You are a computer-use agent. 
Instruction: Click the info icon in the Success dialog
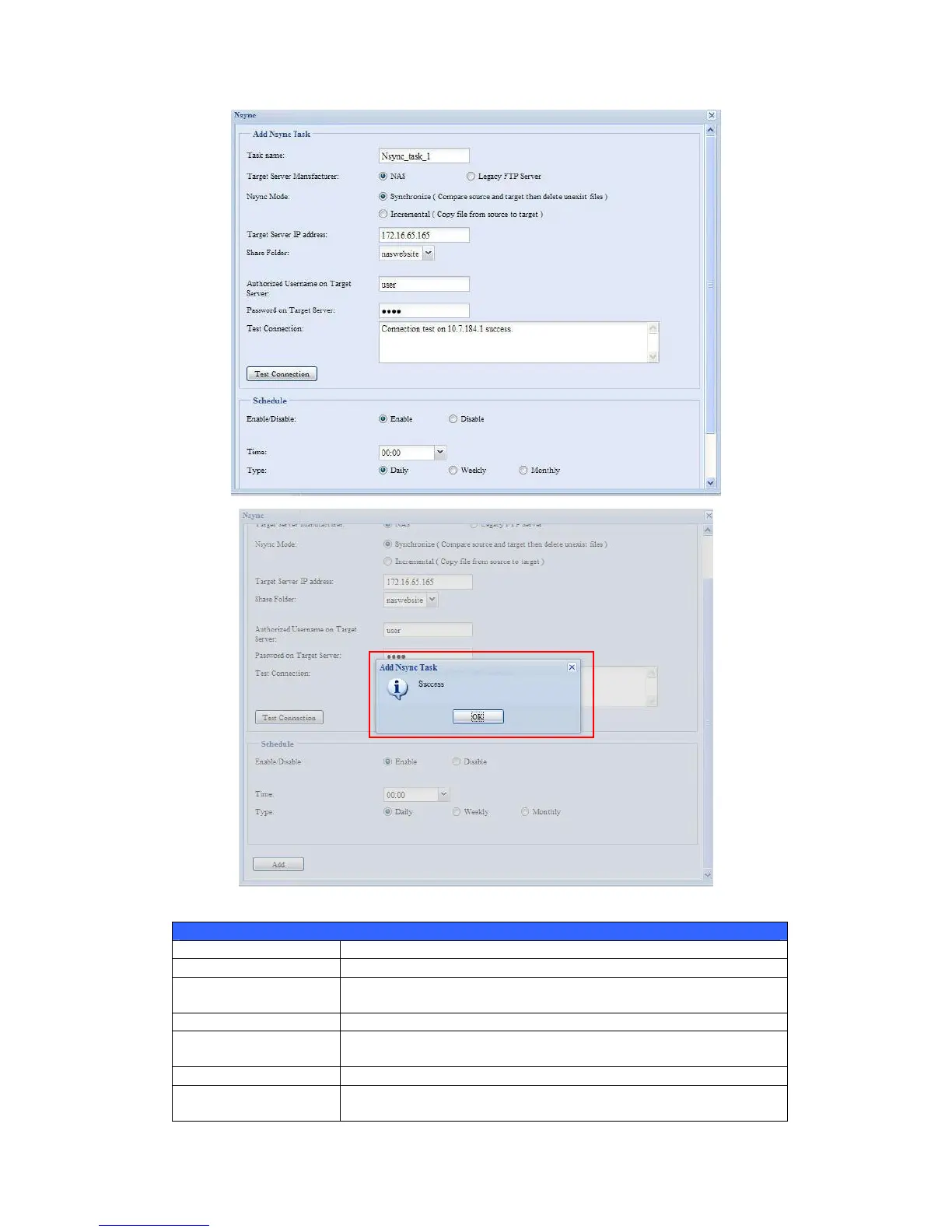[397, 688]
